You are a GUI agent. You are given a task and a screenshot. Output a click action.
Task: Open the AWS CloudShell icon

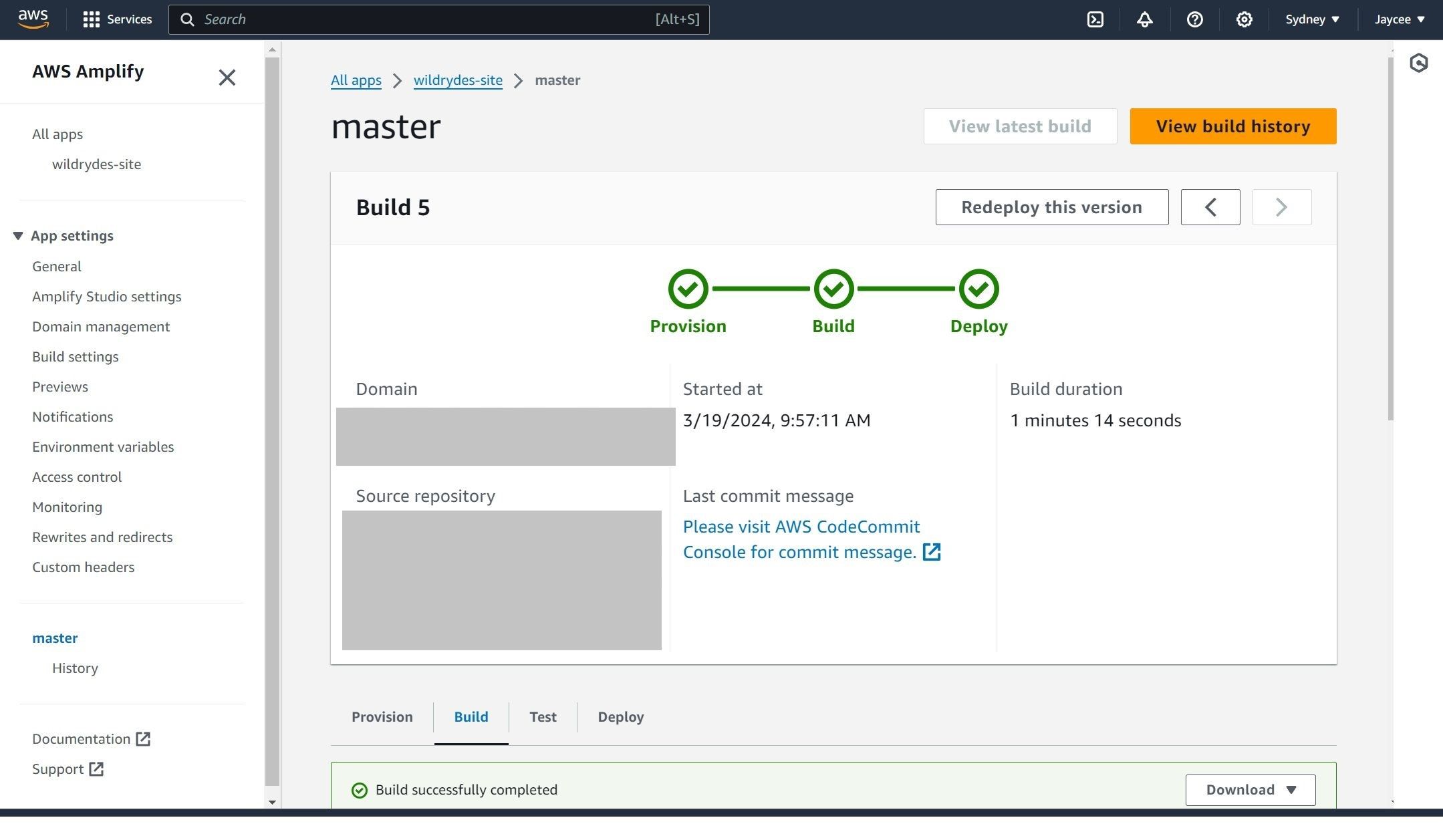[1095, 19]
